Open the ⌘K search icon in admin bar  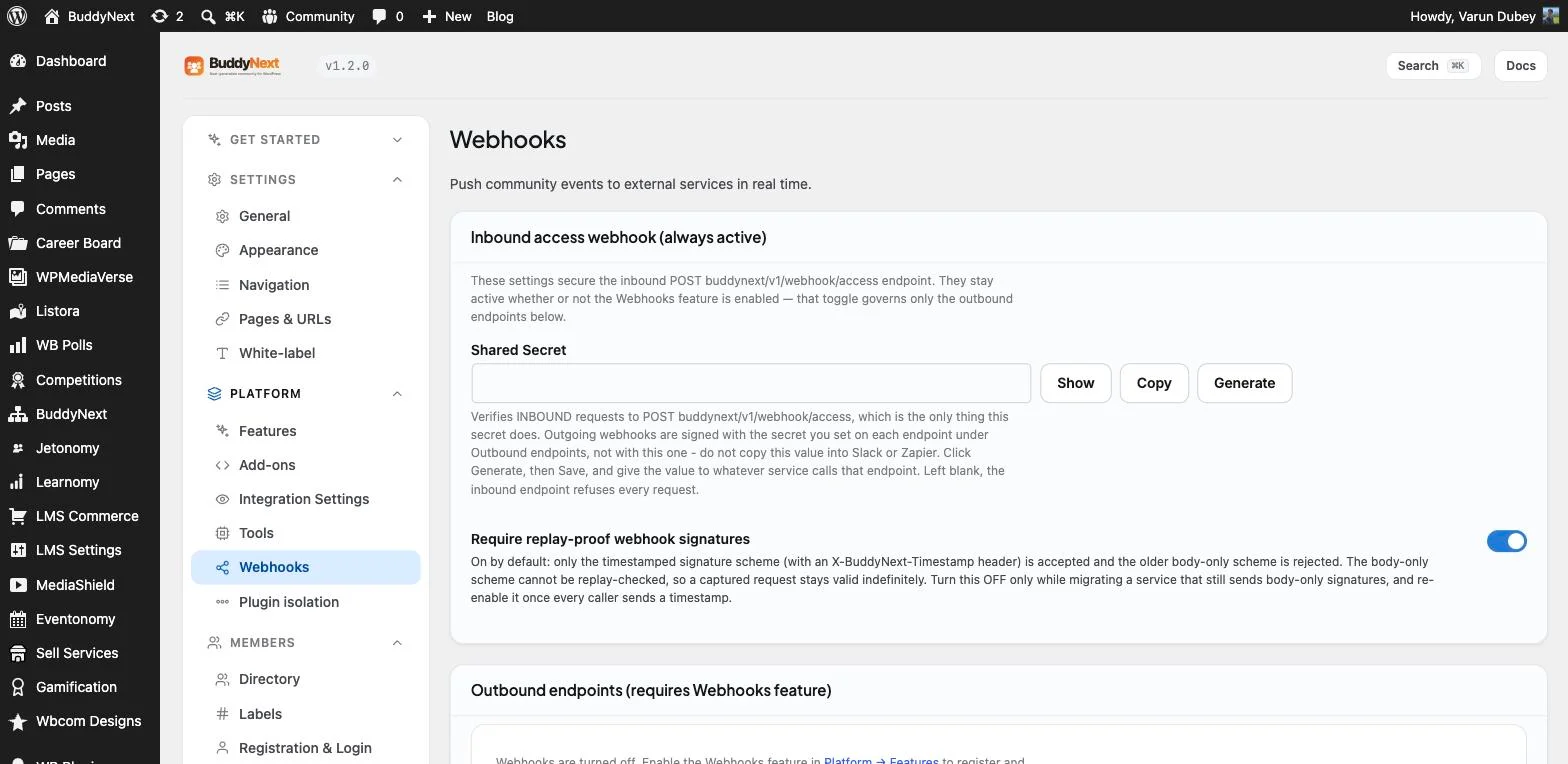(222, 16)
